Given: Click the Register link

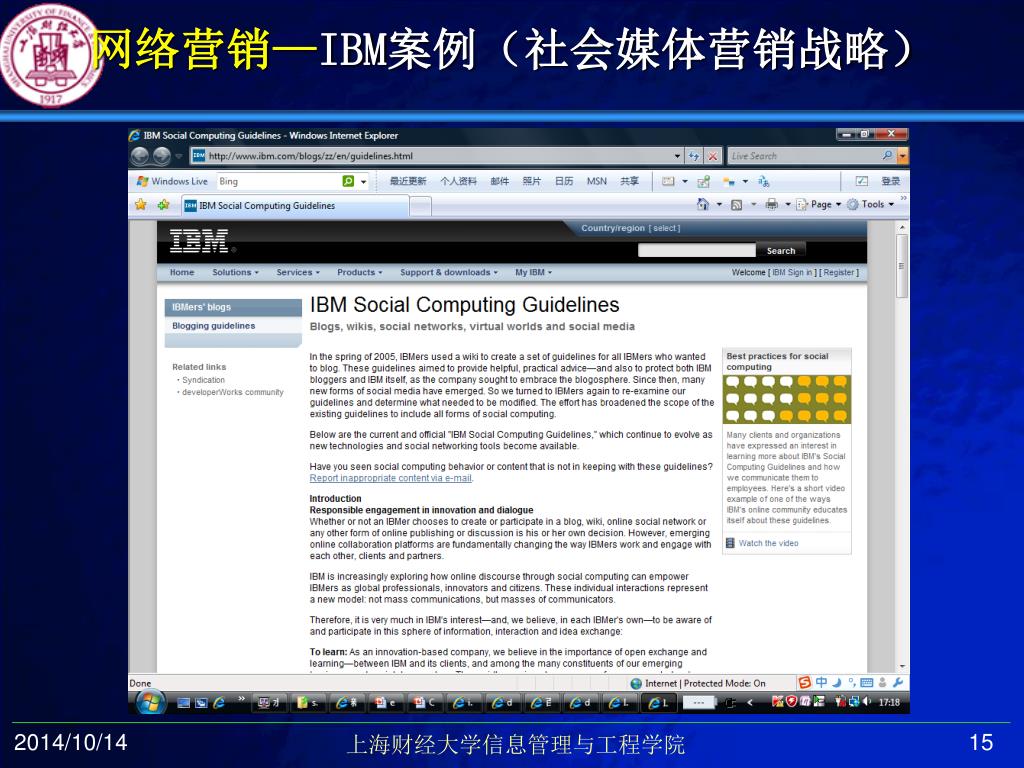Looking at the screenshot, I should 839,272.
